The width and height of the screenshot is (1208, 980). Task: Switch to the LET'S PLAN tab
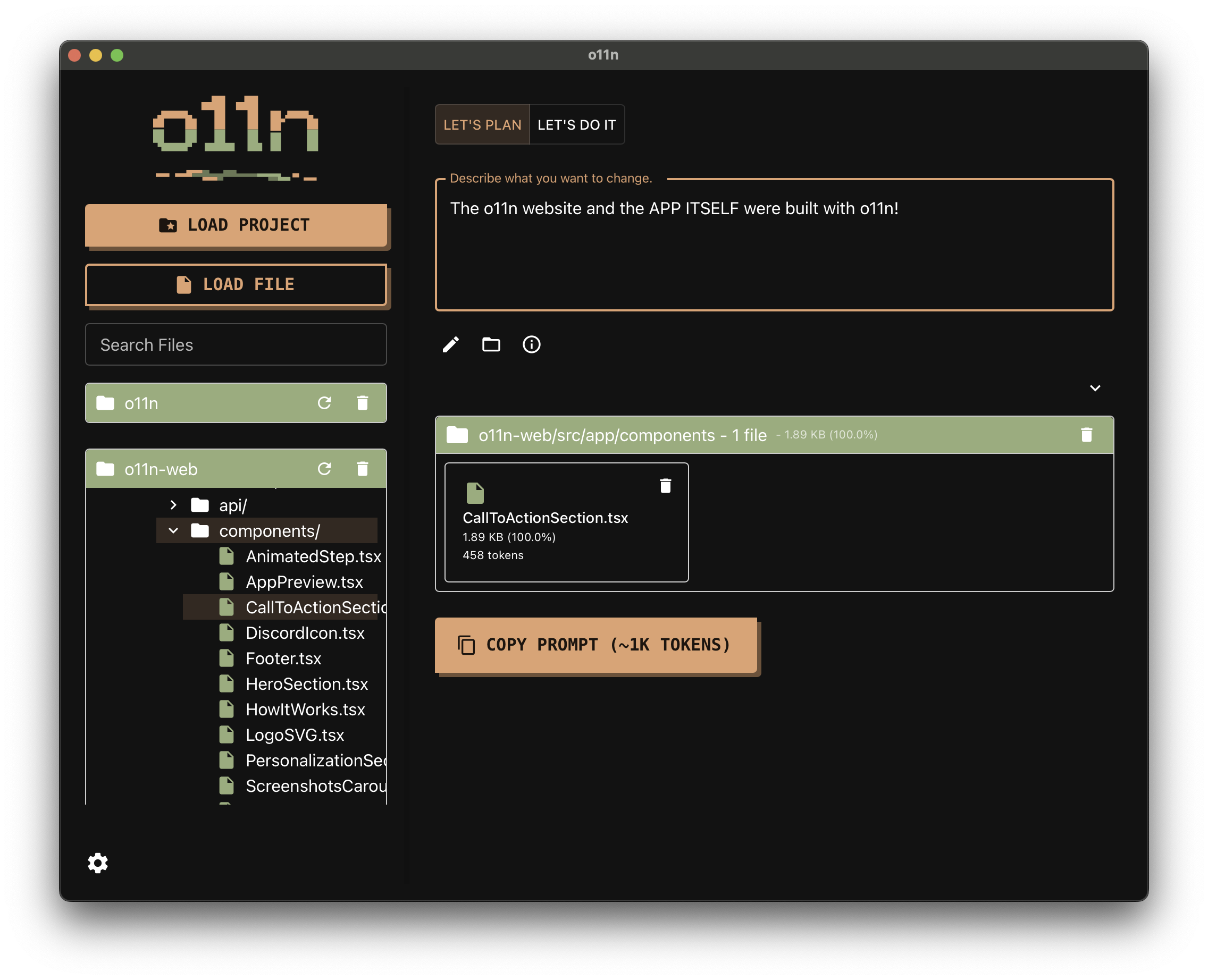click(482, 125)
